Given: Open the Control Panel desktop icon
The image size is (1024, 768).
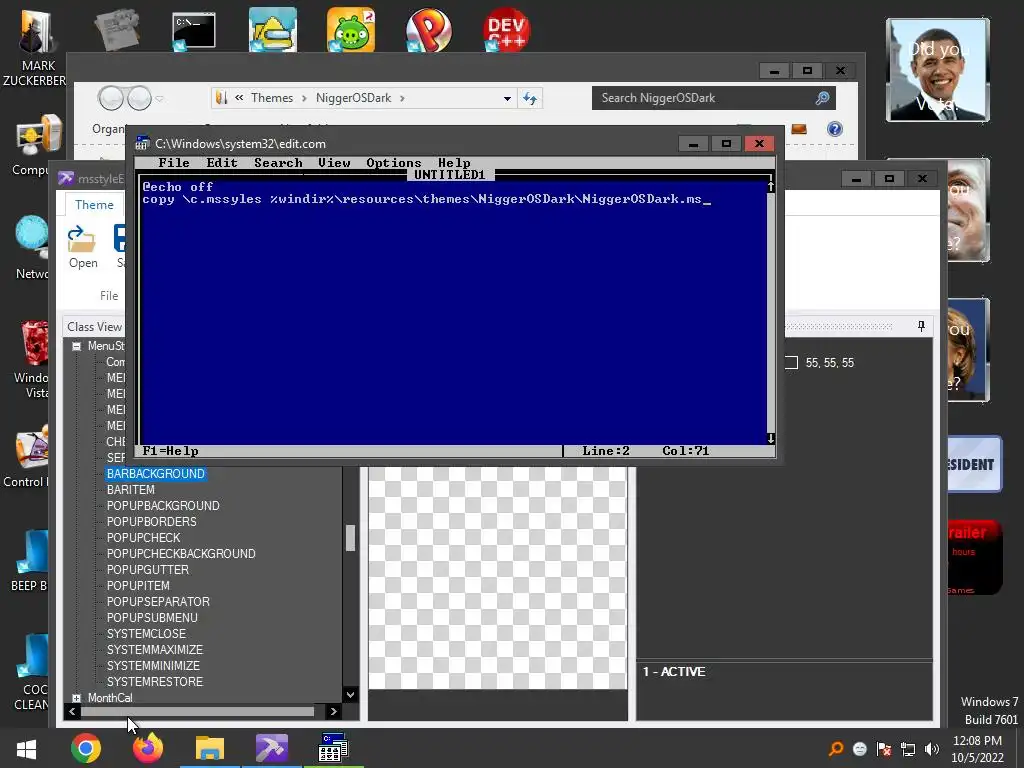Looking at the screenshot, I should pos(26,456).
